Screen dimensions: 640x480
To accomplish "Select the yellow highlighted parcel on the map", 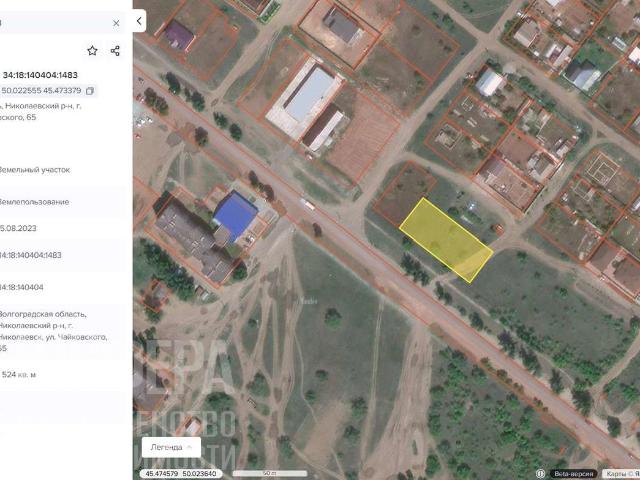I will [446, 240].
